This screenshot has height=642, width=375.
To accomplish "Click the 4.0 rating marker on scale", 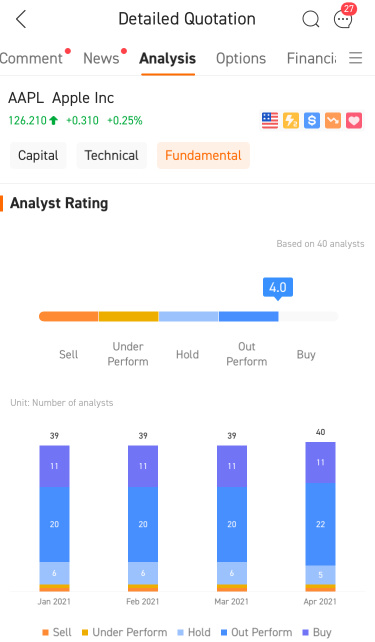I will tap(278, 288).
